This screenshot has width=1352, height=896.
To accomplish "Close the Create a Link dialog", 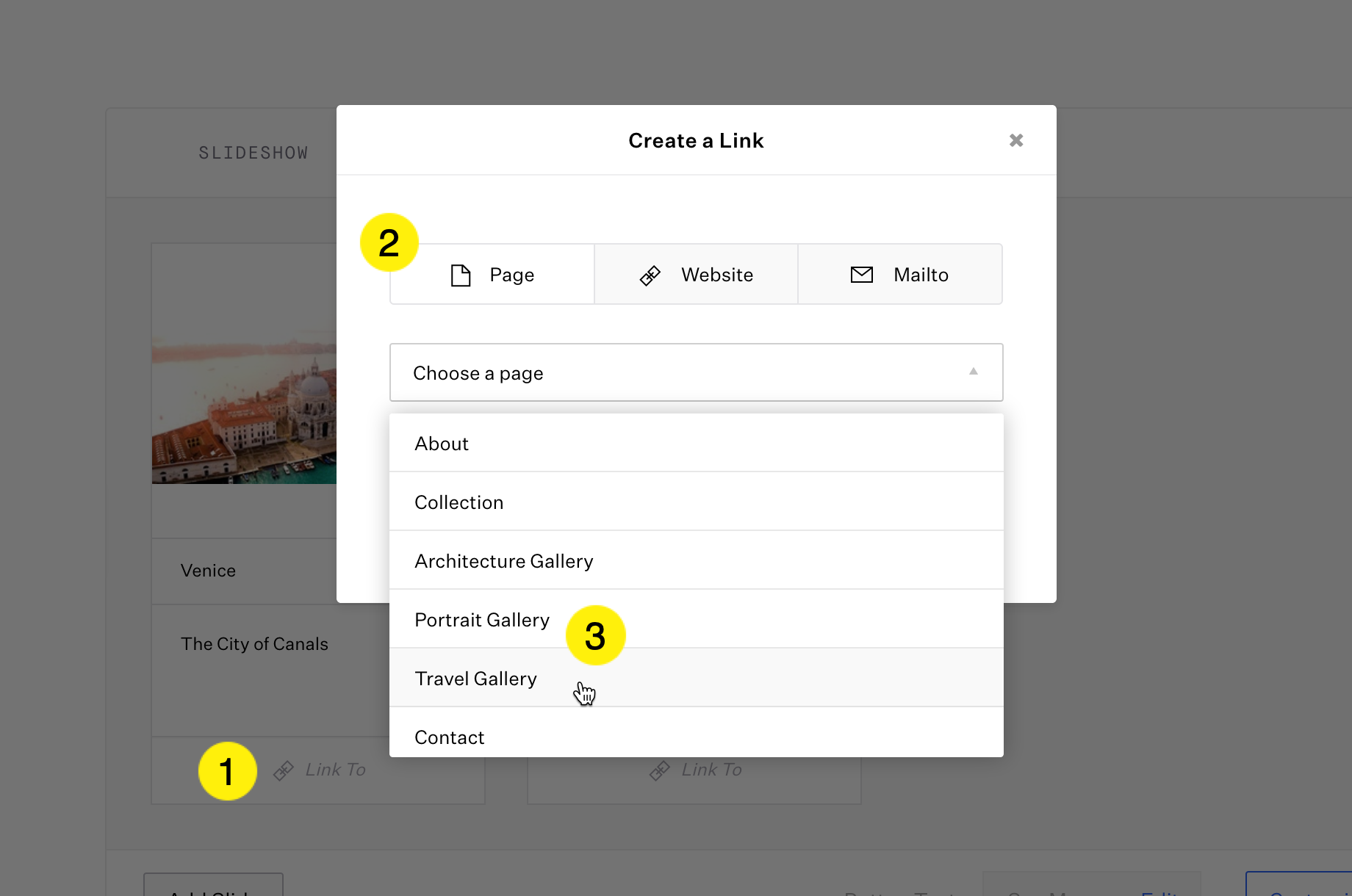I will coord(1015,140).
